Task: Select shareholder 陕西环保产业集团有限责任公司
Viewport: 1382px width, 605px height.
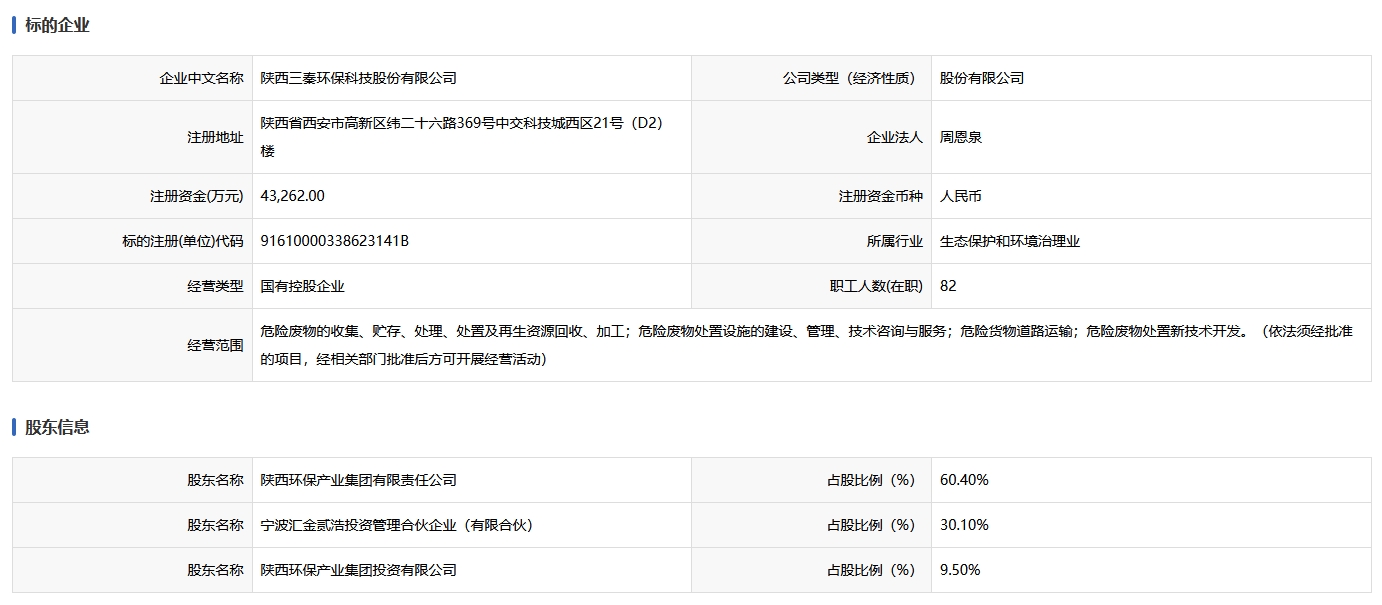Action: [x=359, y=480]
